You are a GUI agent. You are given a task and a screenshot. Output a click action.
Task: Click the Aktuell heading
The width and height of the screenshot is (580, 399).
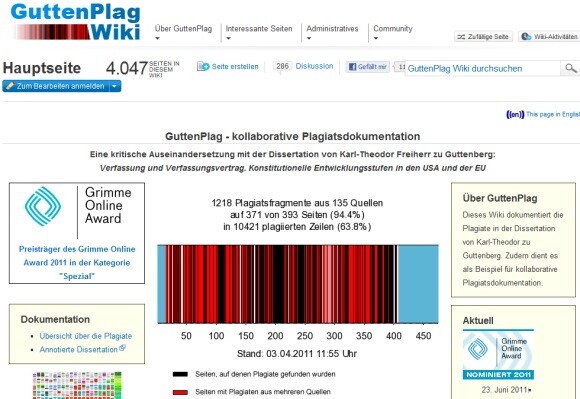(x=478, y=321)
